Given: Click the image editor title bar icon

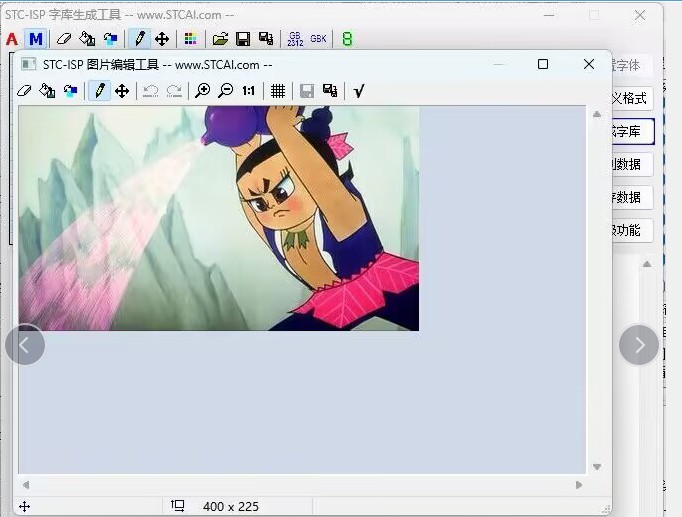Looking at the screenshot, I should pos(29,64).
